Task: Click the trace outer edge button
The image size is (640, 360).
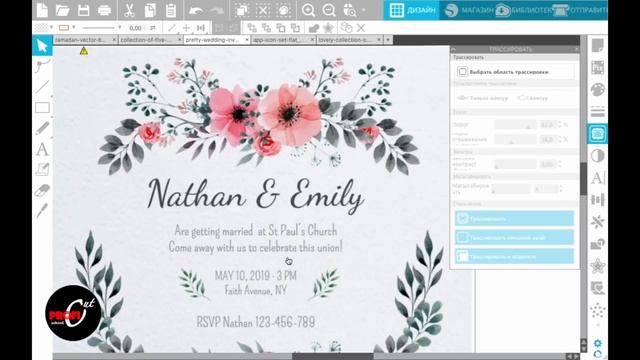Action: [514, 238]
